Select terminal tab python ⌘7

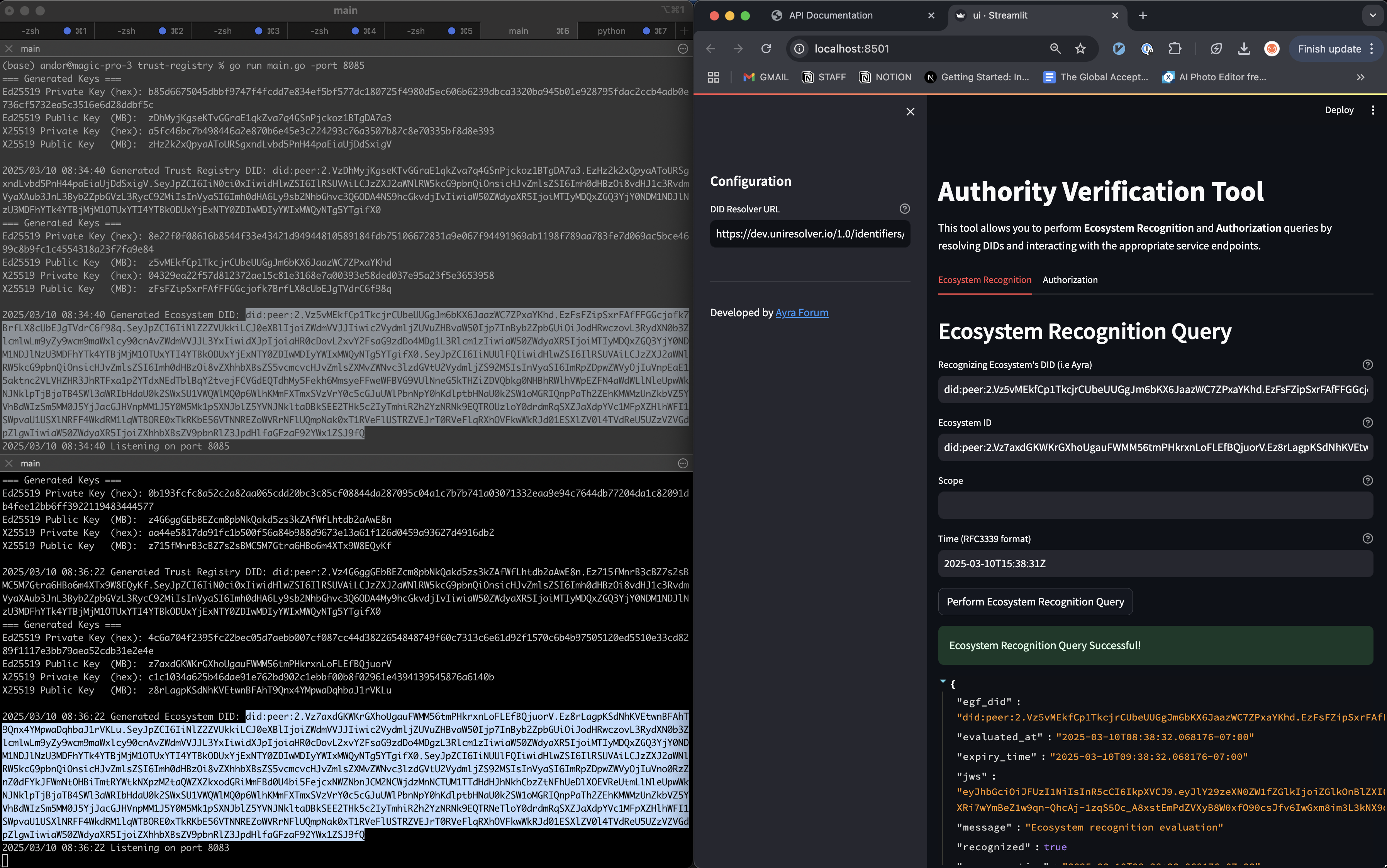626,31
